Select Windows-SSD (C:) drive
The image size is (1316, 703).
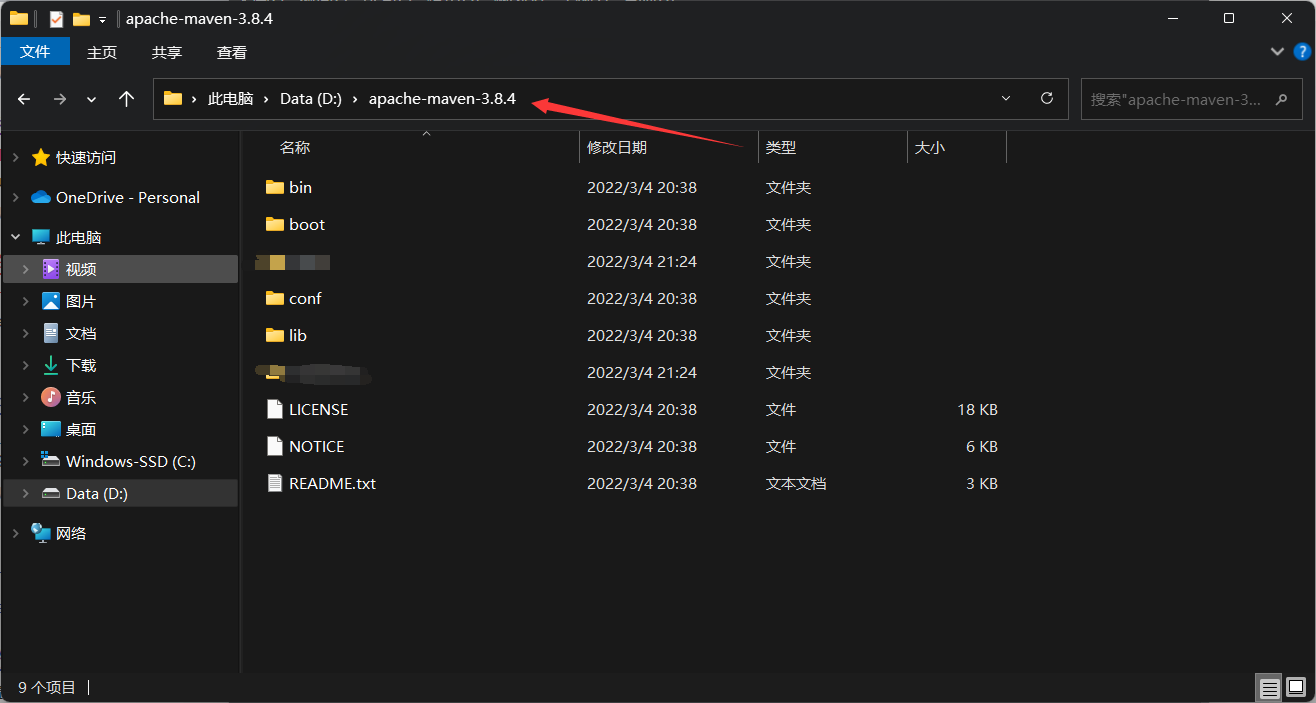tap(130, 461)
